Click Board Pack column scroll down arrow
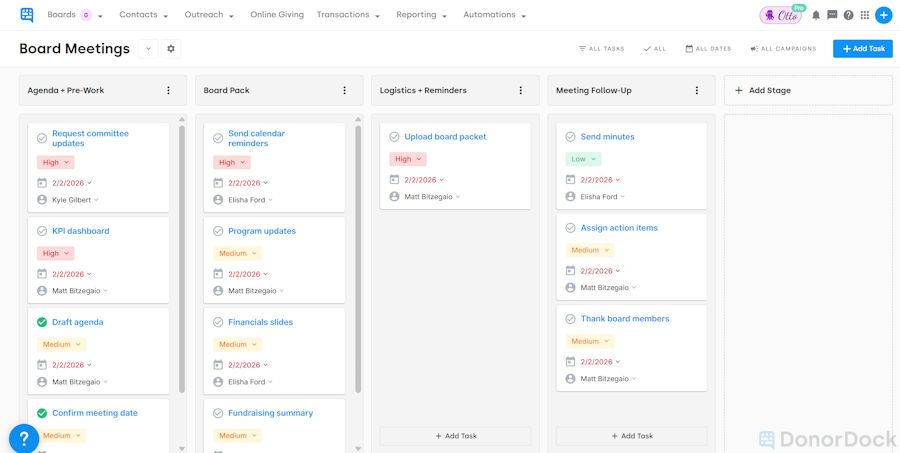 pyautogui.click(x=358, y=448)
